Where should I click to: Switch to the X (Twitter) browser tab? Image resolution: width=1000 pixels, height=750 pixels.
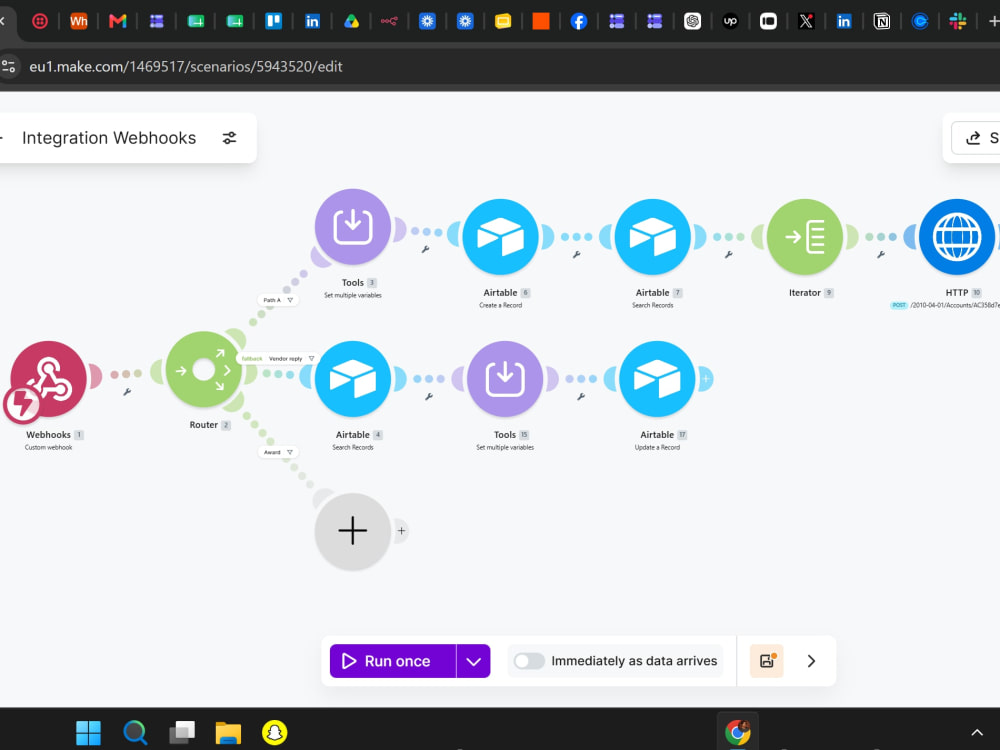pyautogui.click(x=806, y=21)
